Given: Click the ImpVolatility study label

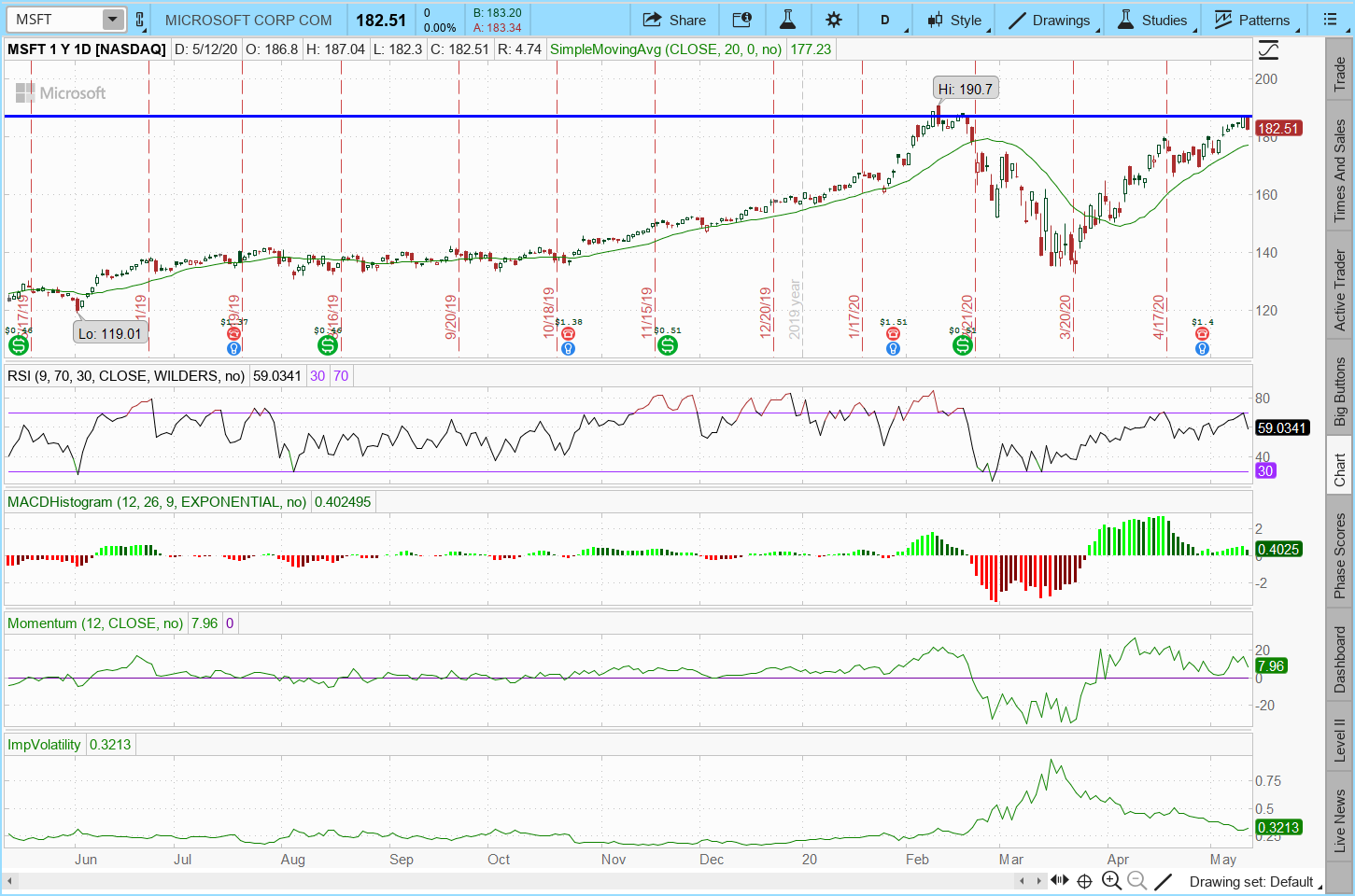Looking at the screenshot, I should point(44,745).
